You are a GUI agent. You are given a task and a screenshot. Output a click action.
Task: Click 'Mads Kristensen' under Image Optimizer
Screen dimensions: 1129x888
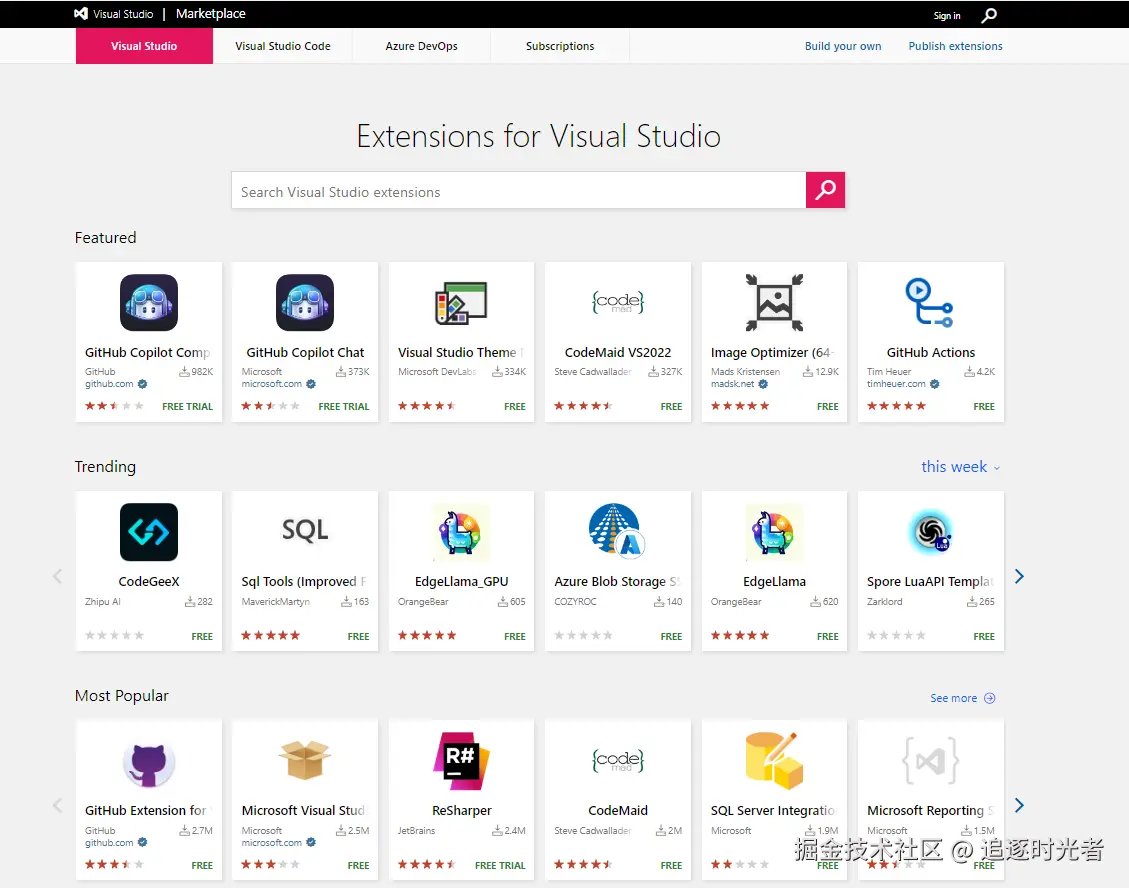(x=745, y=372)
